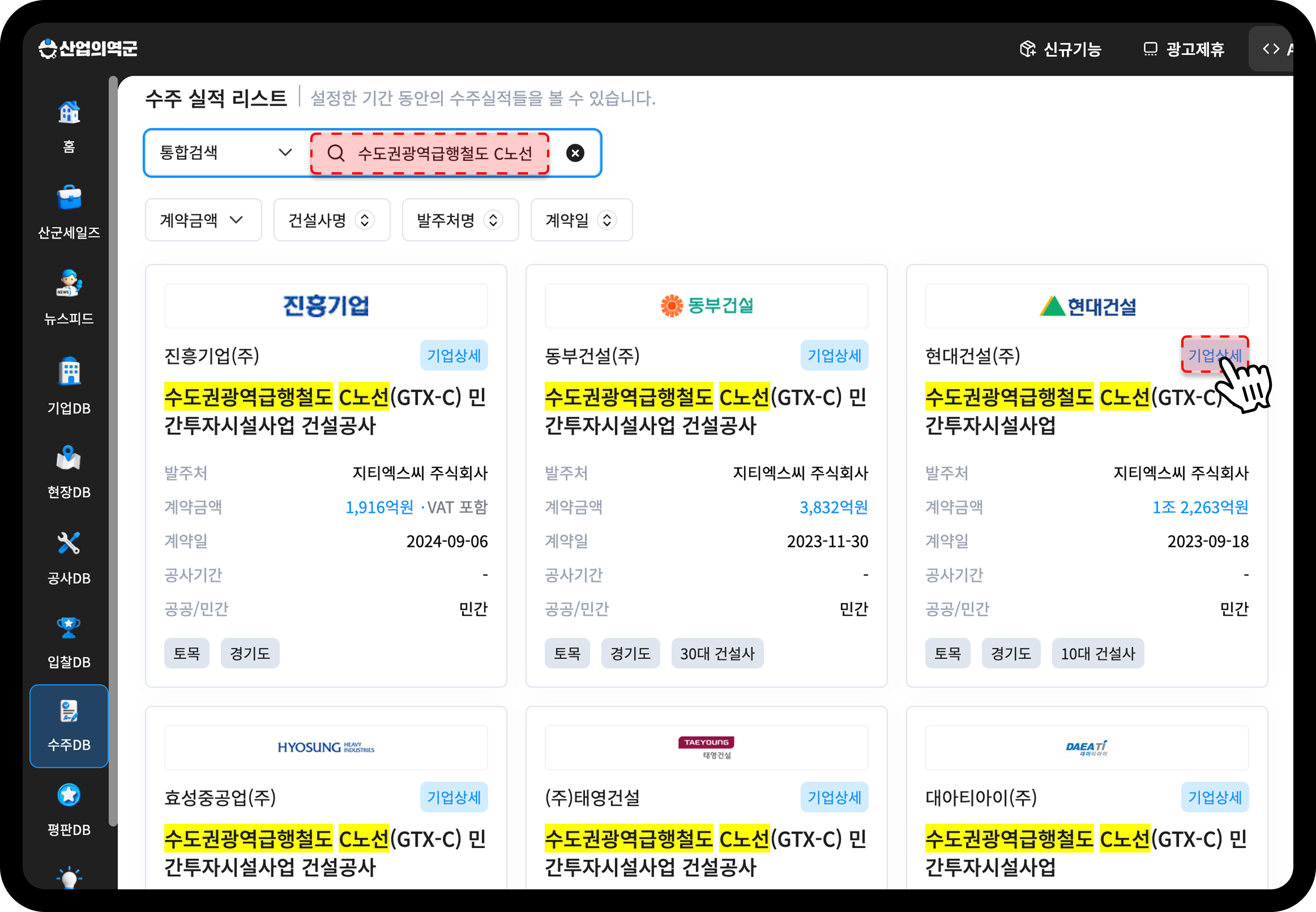This screenshot has height=912, width=1316.
Task: Click the 수주 실적 리스트 heading
Action: tap(216, 98)
